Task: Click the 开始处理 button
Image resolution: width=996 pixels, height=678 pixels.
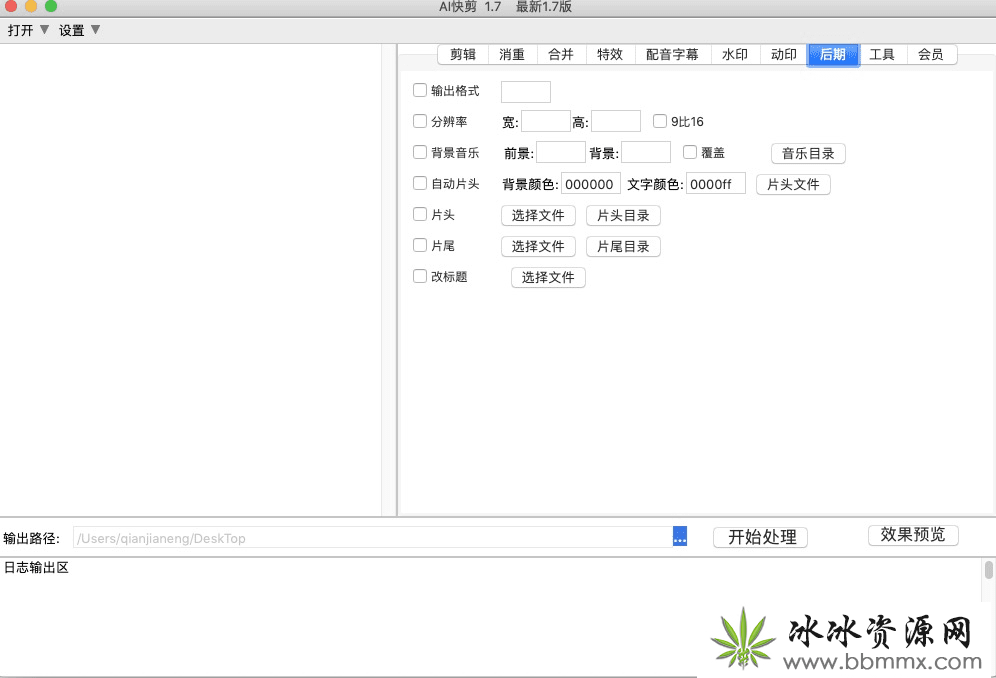Action: (x=760, y=538)
